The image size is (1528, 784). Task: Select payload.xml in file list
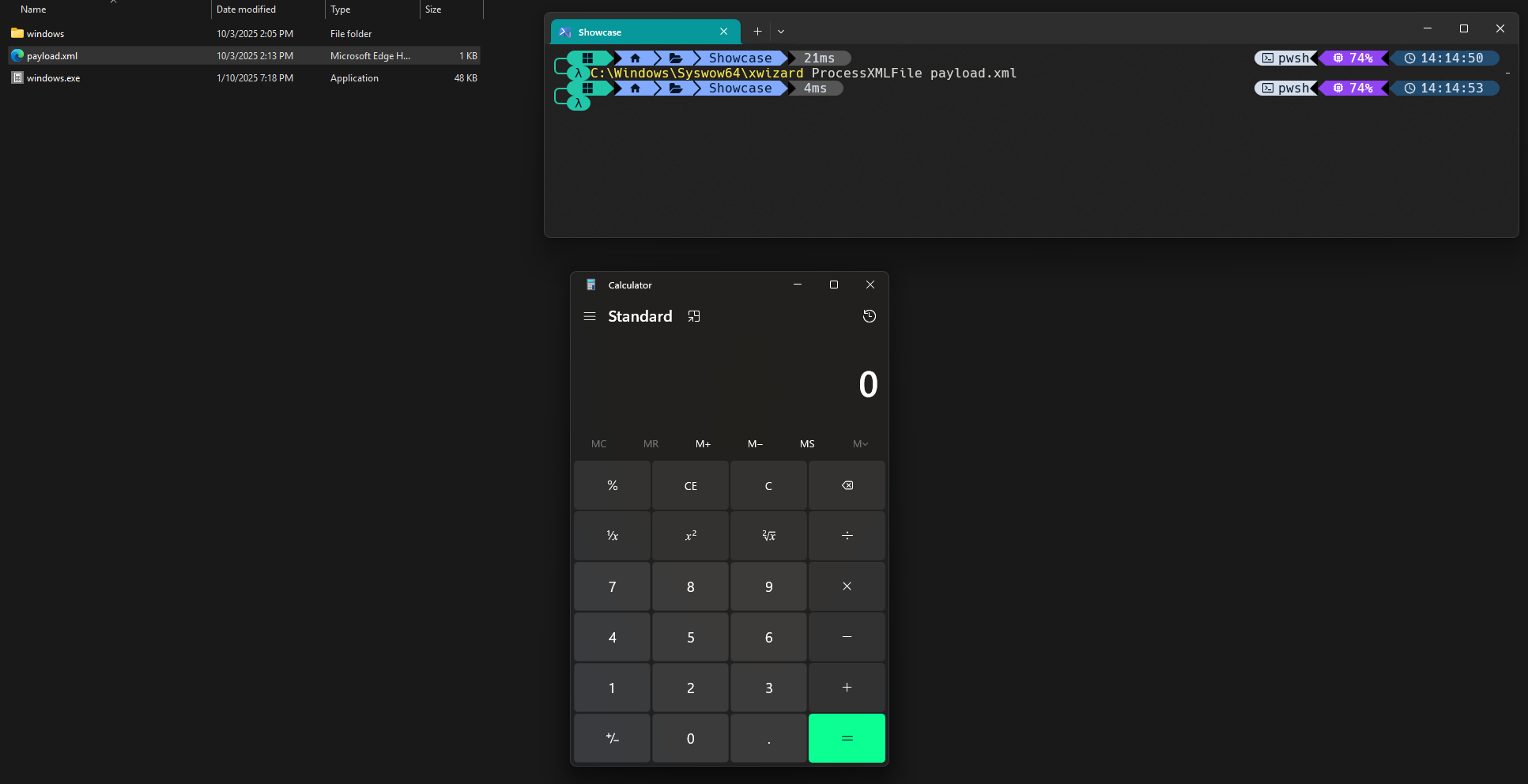52,56
